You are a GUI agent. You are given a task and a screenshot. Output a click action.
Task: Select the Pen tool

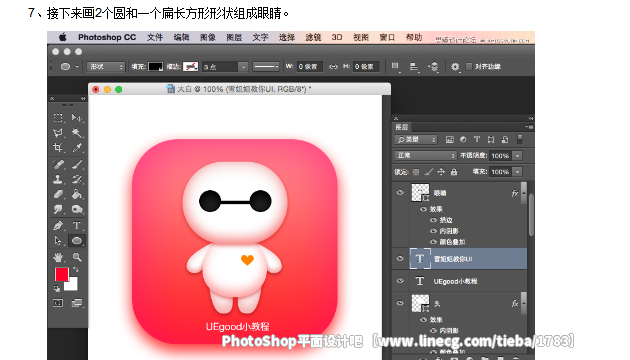(58, 226)
